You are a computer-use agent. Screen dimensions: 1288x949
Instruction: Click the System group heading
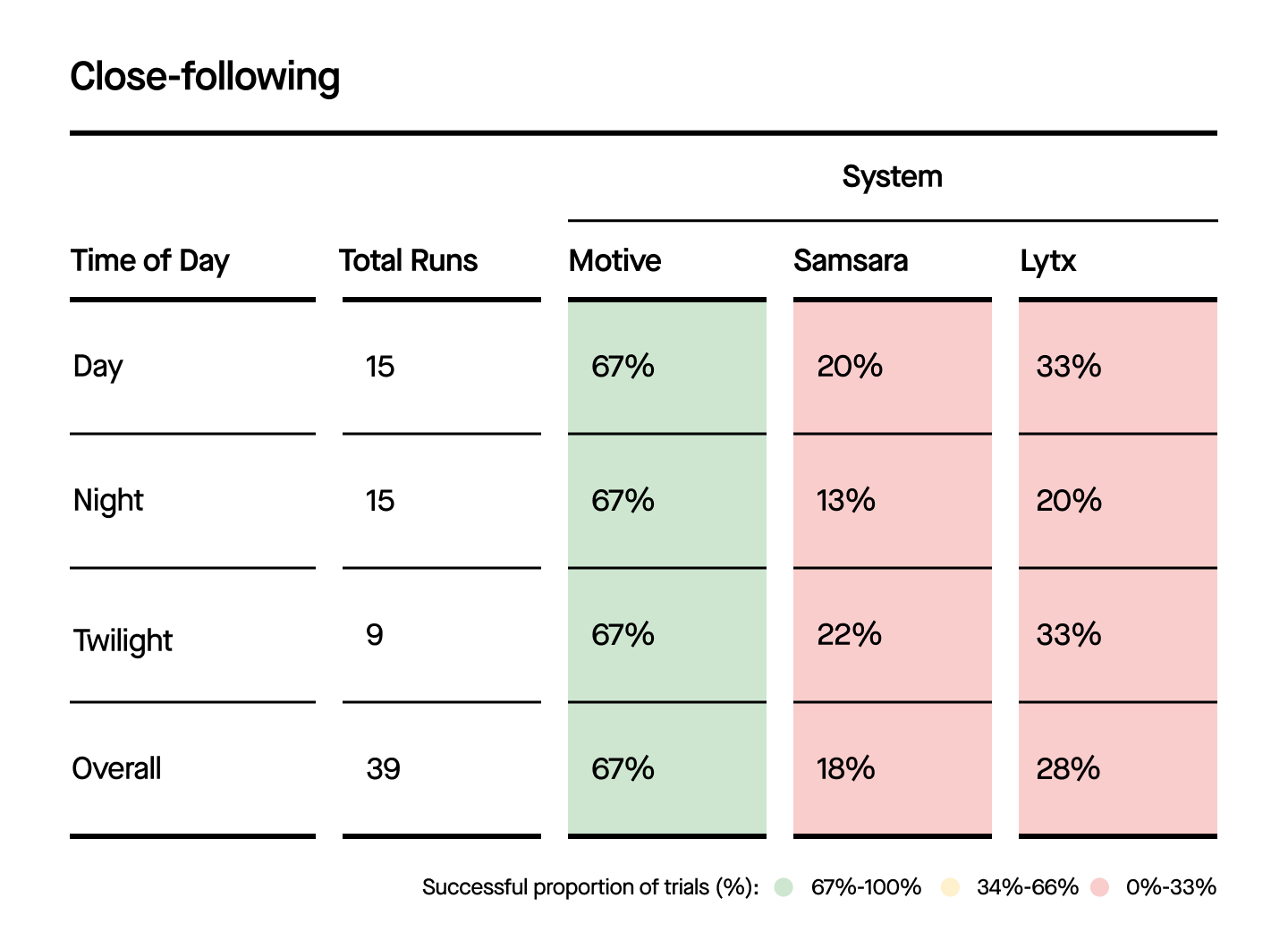tap(892, 177)
